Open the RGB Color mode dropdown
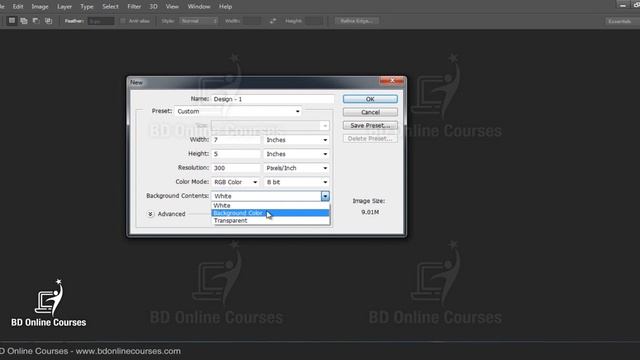 [235, 182]
